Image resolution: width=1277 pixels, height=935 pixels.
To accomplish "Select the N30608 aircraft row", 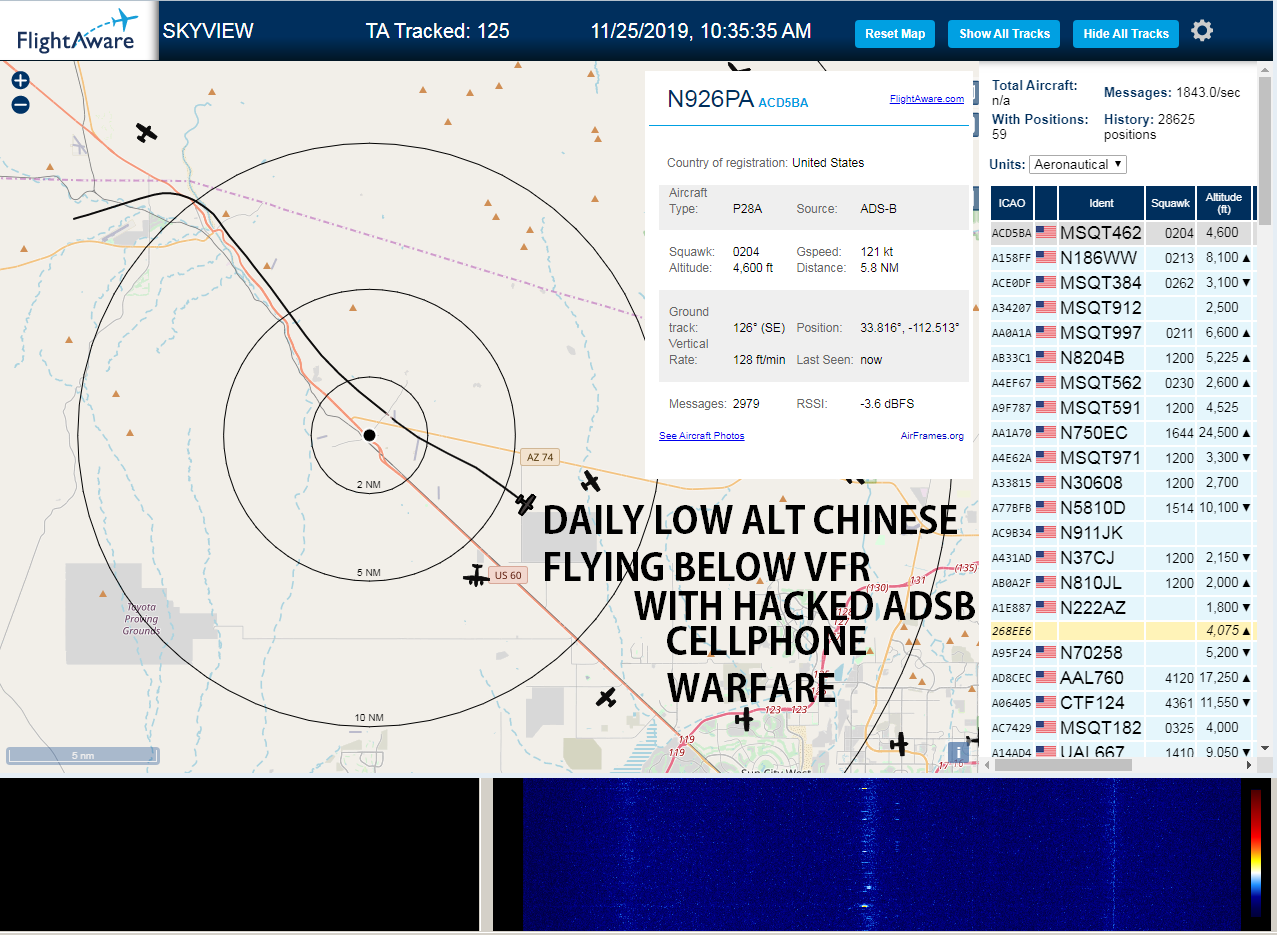I will click(1122, 482).
